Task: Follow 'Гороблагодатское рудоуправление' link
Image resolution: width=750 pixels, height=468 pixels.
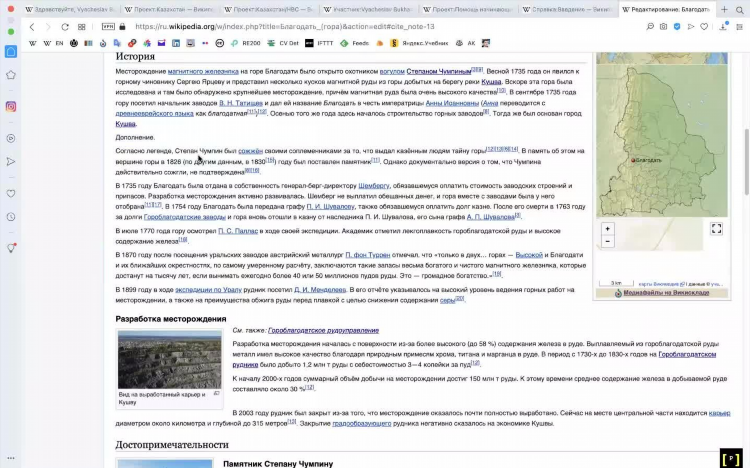Action: pos(323,331)
